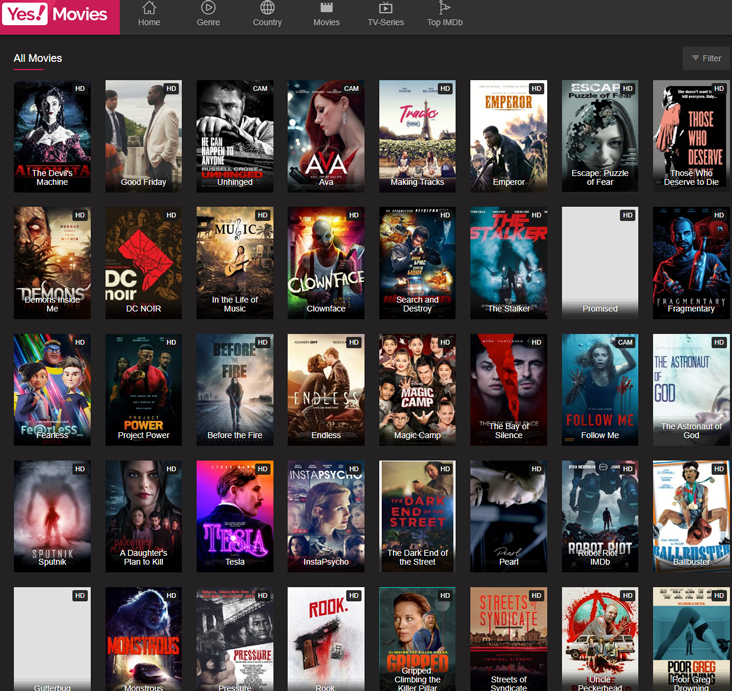Open the Monstrous poster
This screenshot has width=732, height=691.
click(144, 639)
